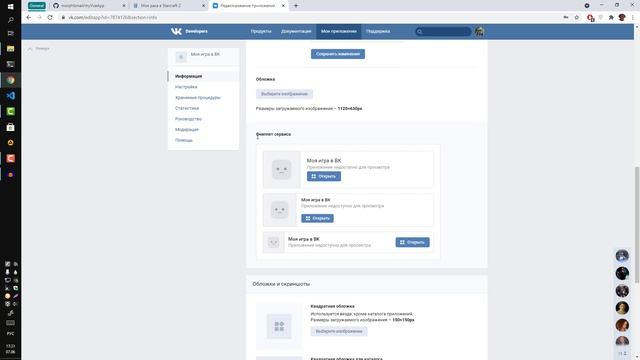Viewport: 640px width, 360px height.
Task: Bookmark this page with the star icon
Action: point(577,18)
